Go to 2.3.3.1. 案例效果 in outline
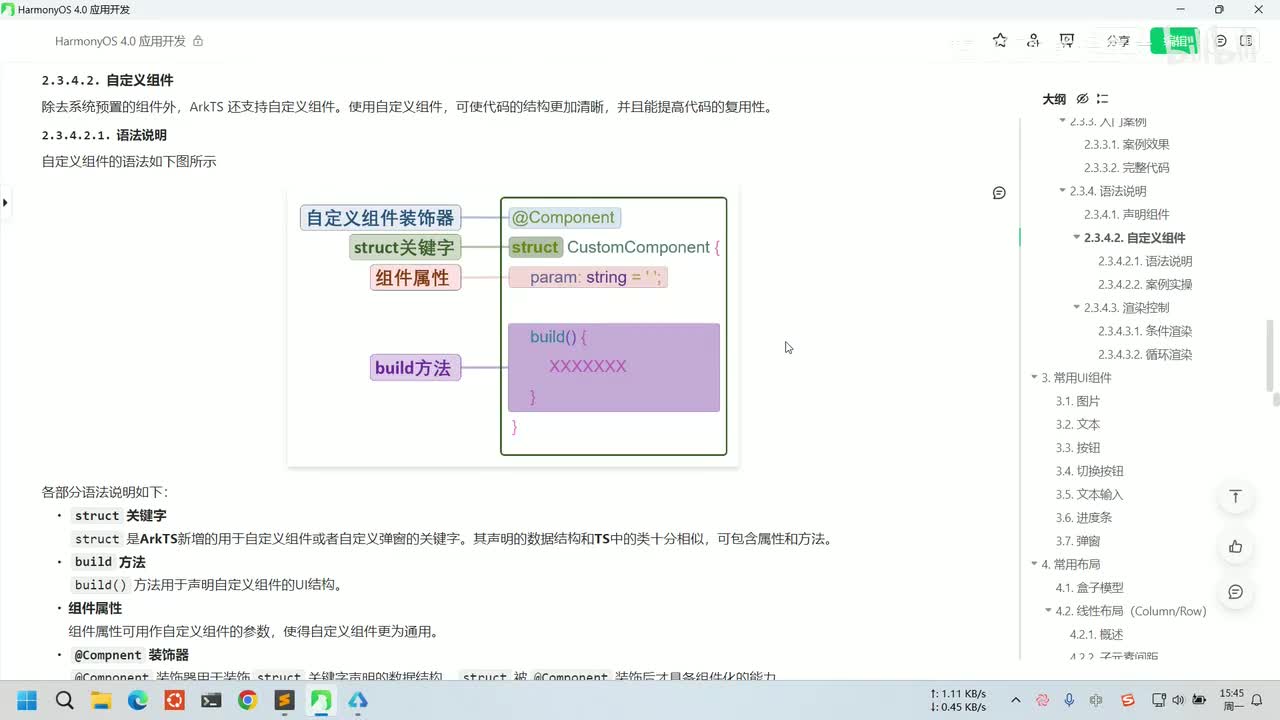The image size is (1280, 720). pyautogui.click(x=1126, y=145)
